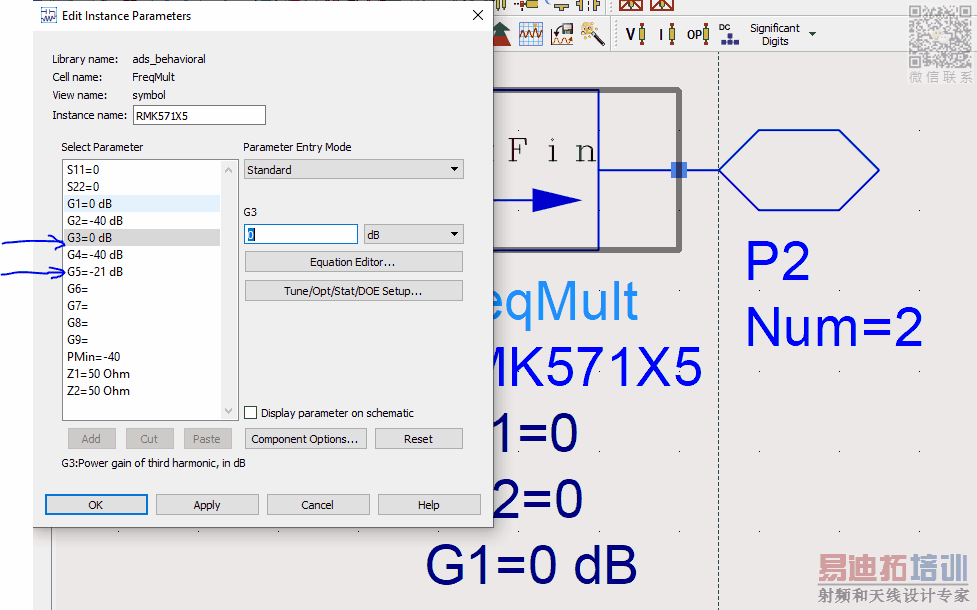977x610 pixels.
Task: Select the empty G7= parameter
Action: pos(142,305)
